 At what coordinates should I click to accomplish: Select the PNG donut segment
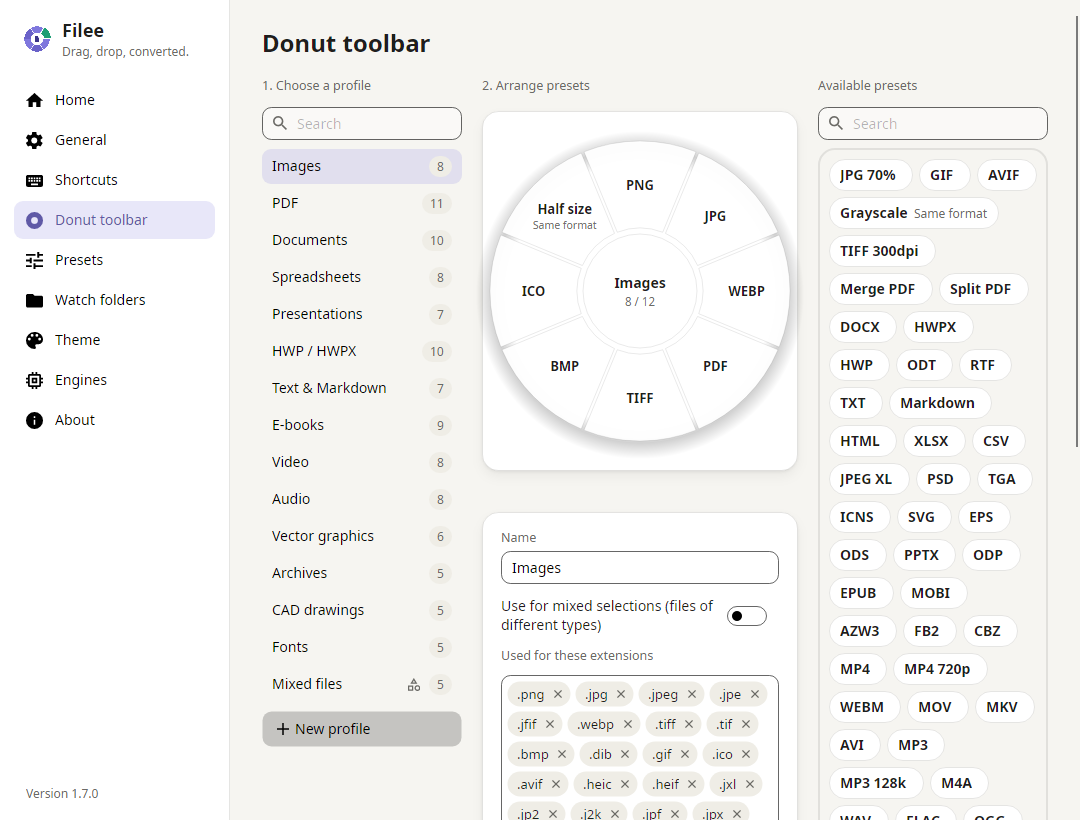click(x=640, y=185)
